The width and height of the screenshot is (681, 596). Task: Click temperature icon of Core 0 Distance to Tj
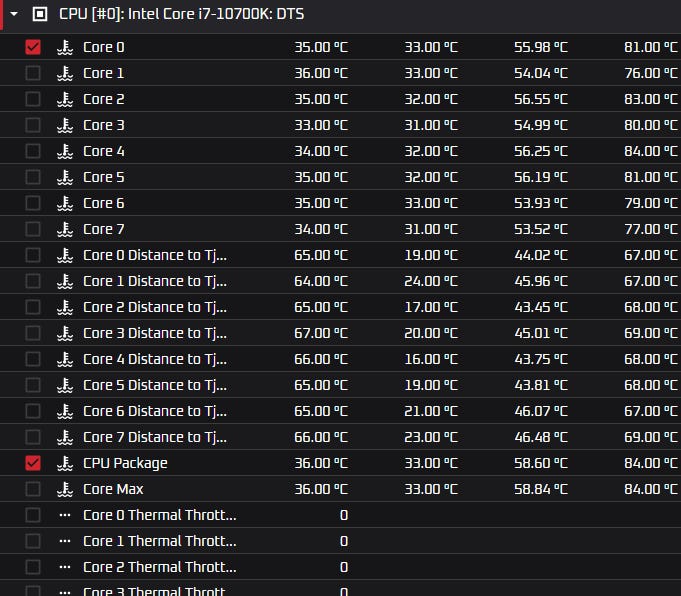click(65, 255)
